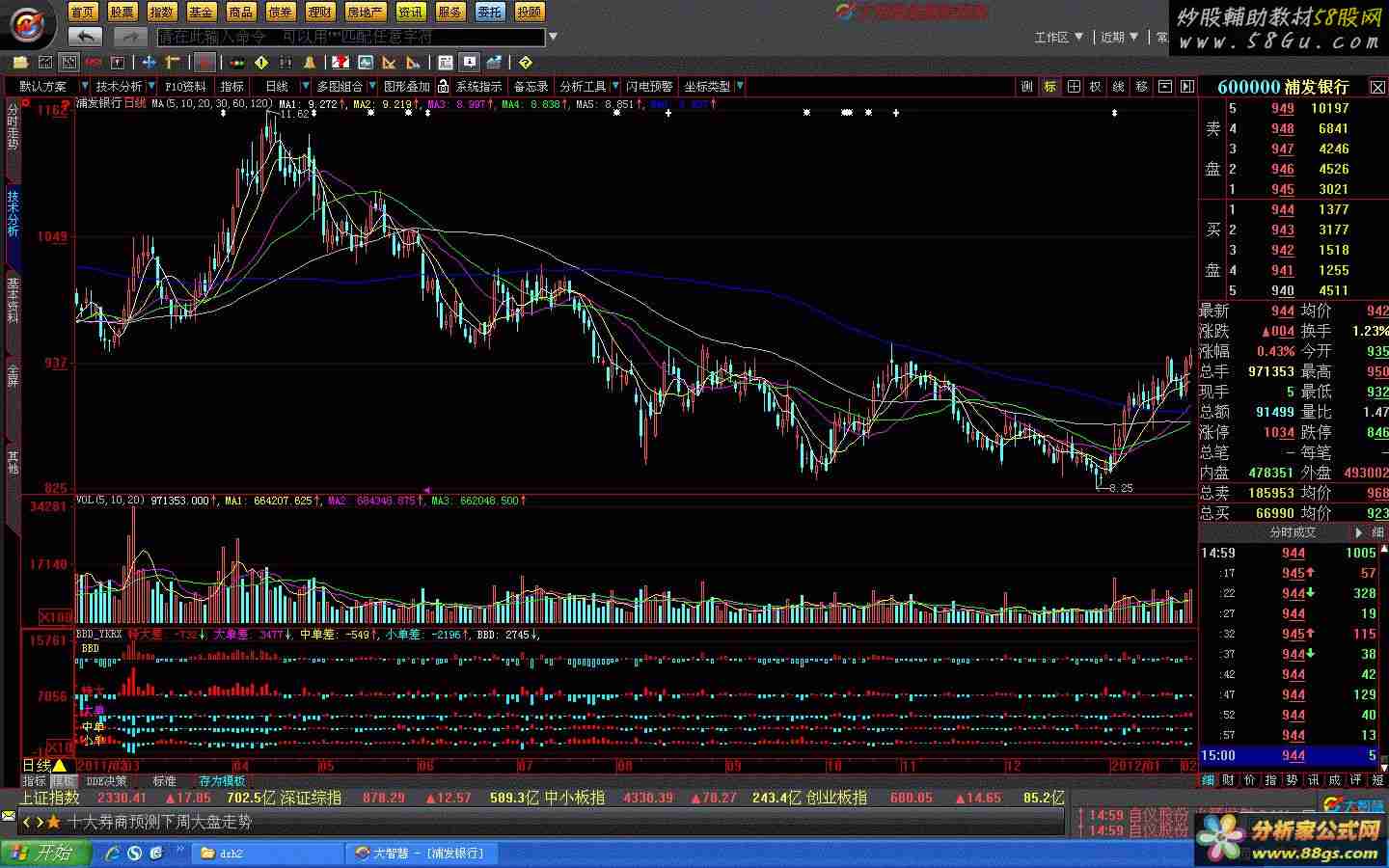This screenshot has height=868, width=1389.
Task: Click the calculator toolbar icon
Action: click(x=445, y=63)
